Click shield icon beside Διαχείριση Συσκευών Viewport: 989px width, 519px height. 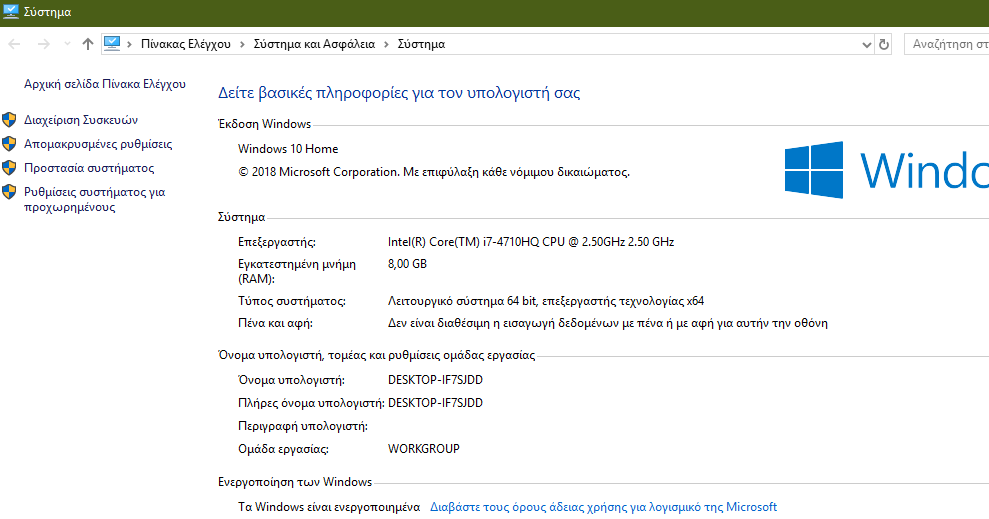pos(9,119)
